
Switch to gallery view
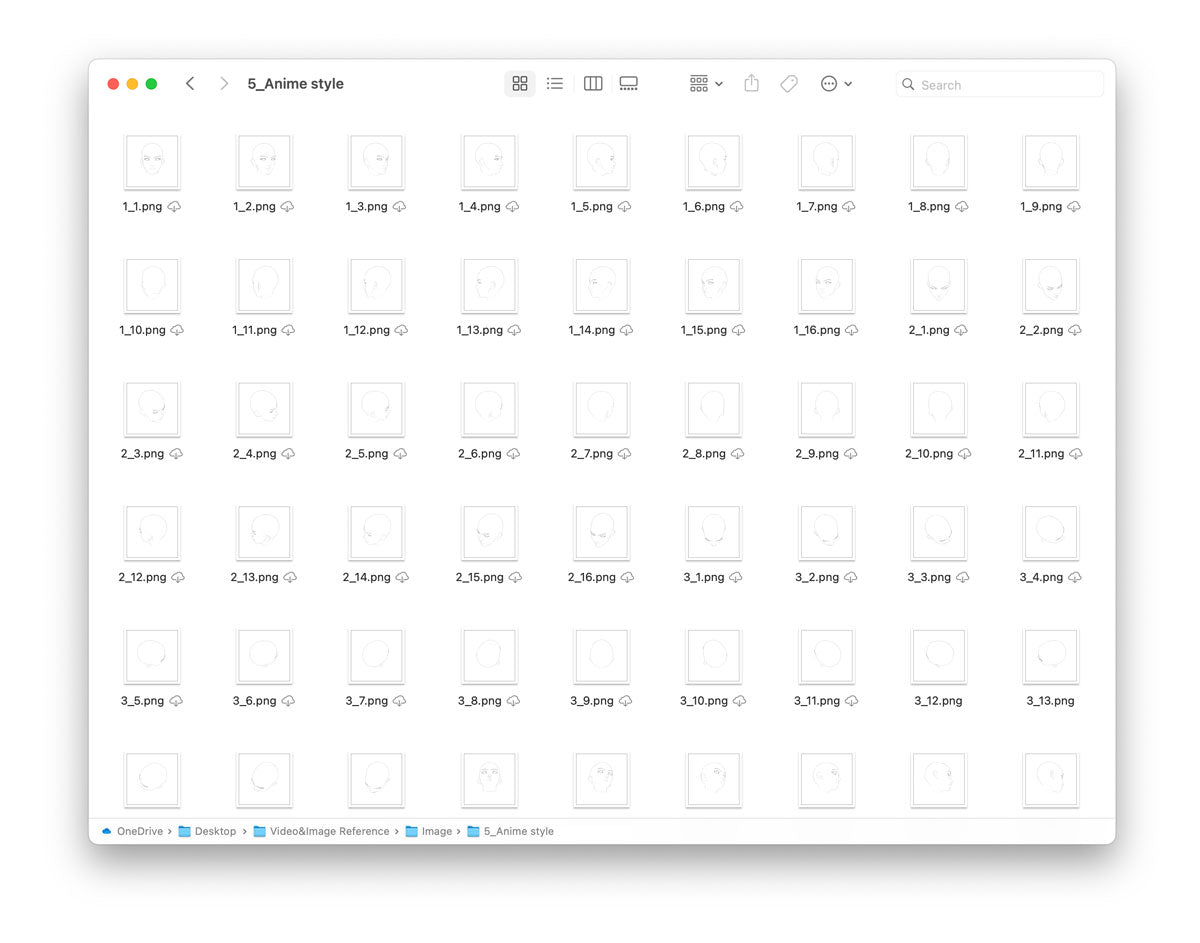(x=628, y=84)
